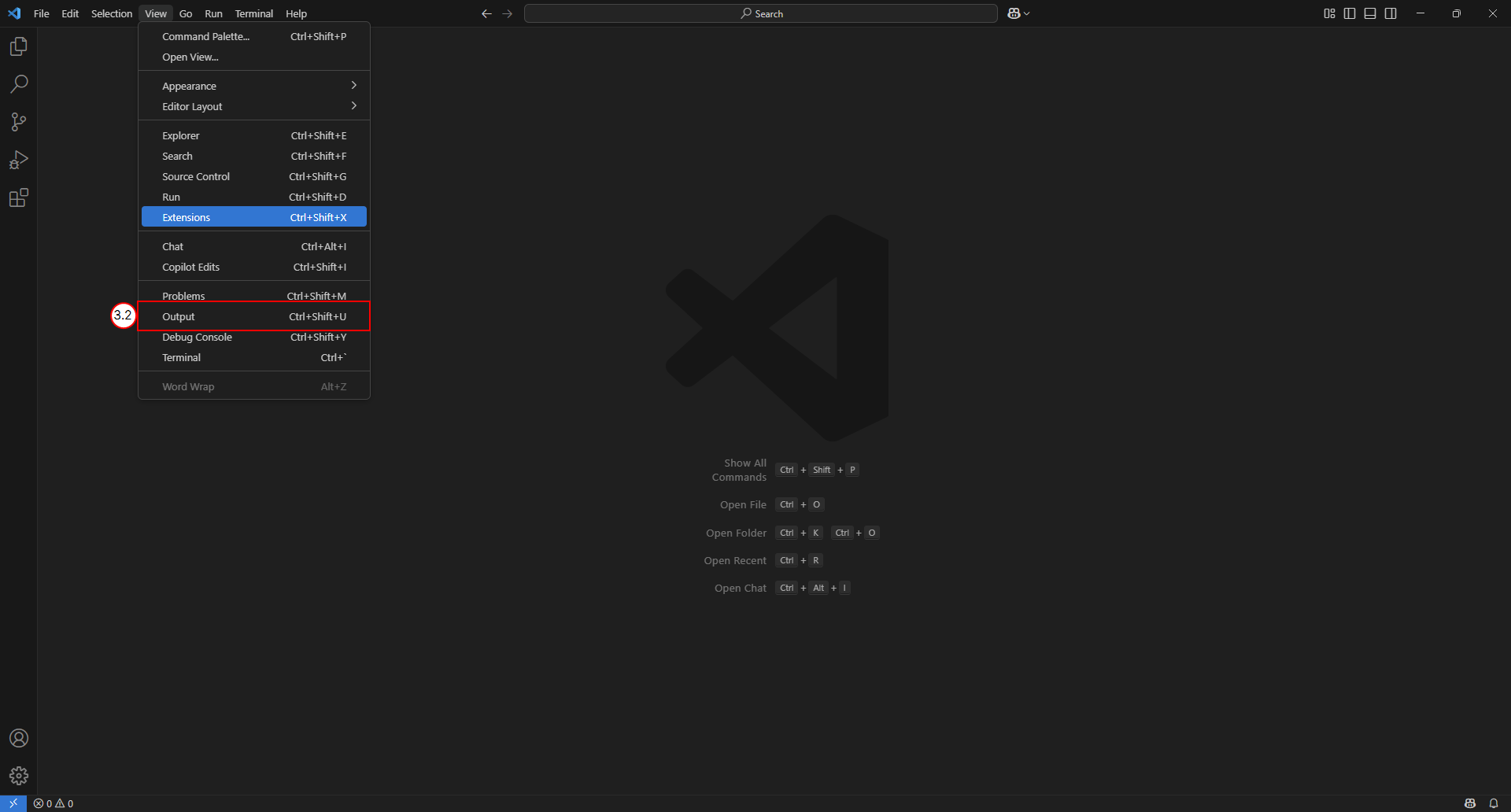Open the Go menu

pos(186,13)
